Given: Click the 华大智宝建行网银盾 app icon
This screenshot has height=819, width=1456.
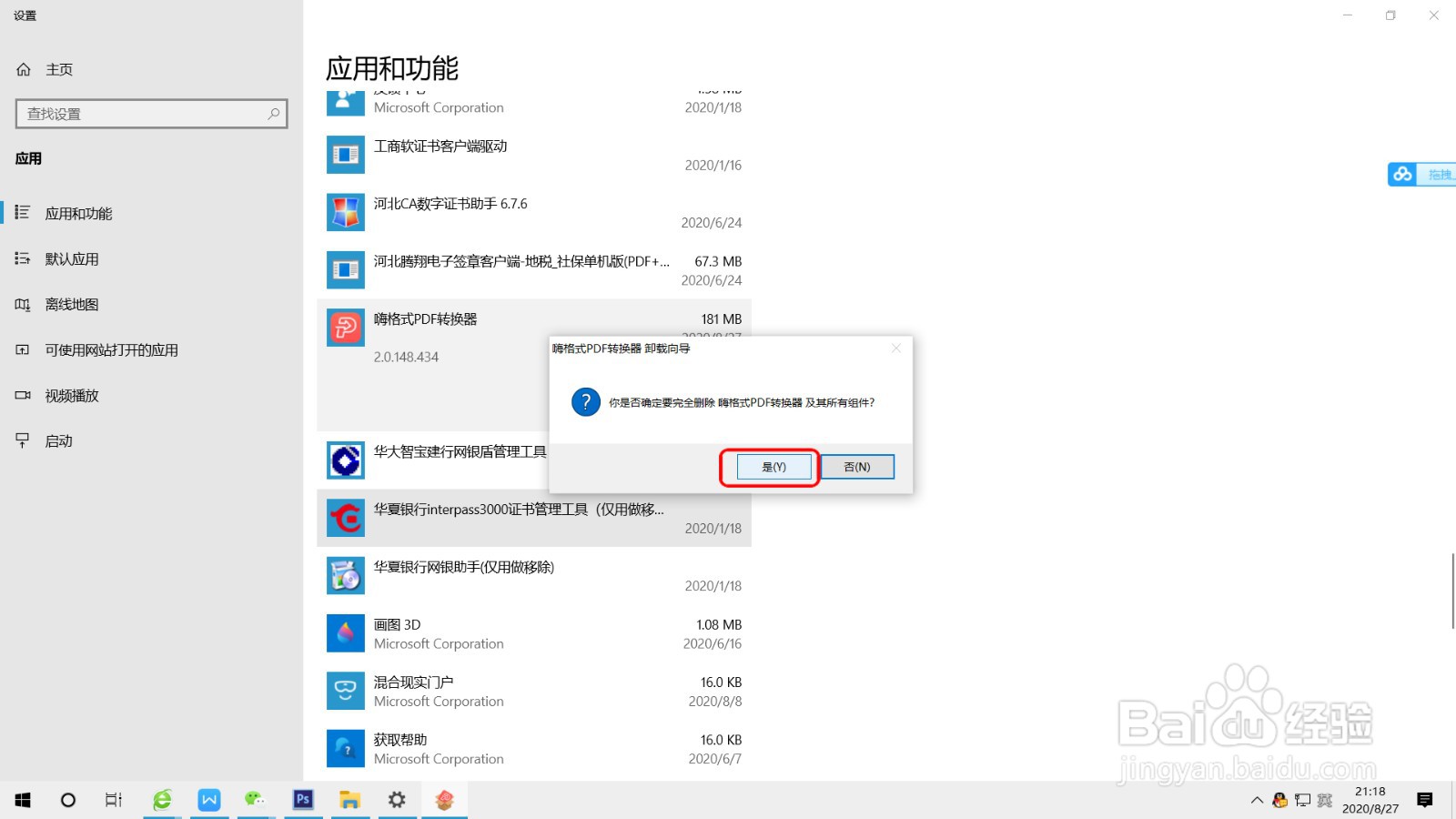Looking at the screenshot, I should tap(346, 460).
